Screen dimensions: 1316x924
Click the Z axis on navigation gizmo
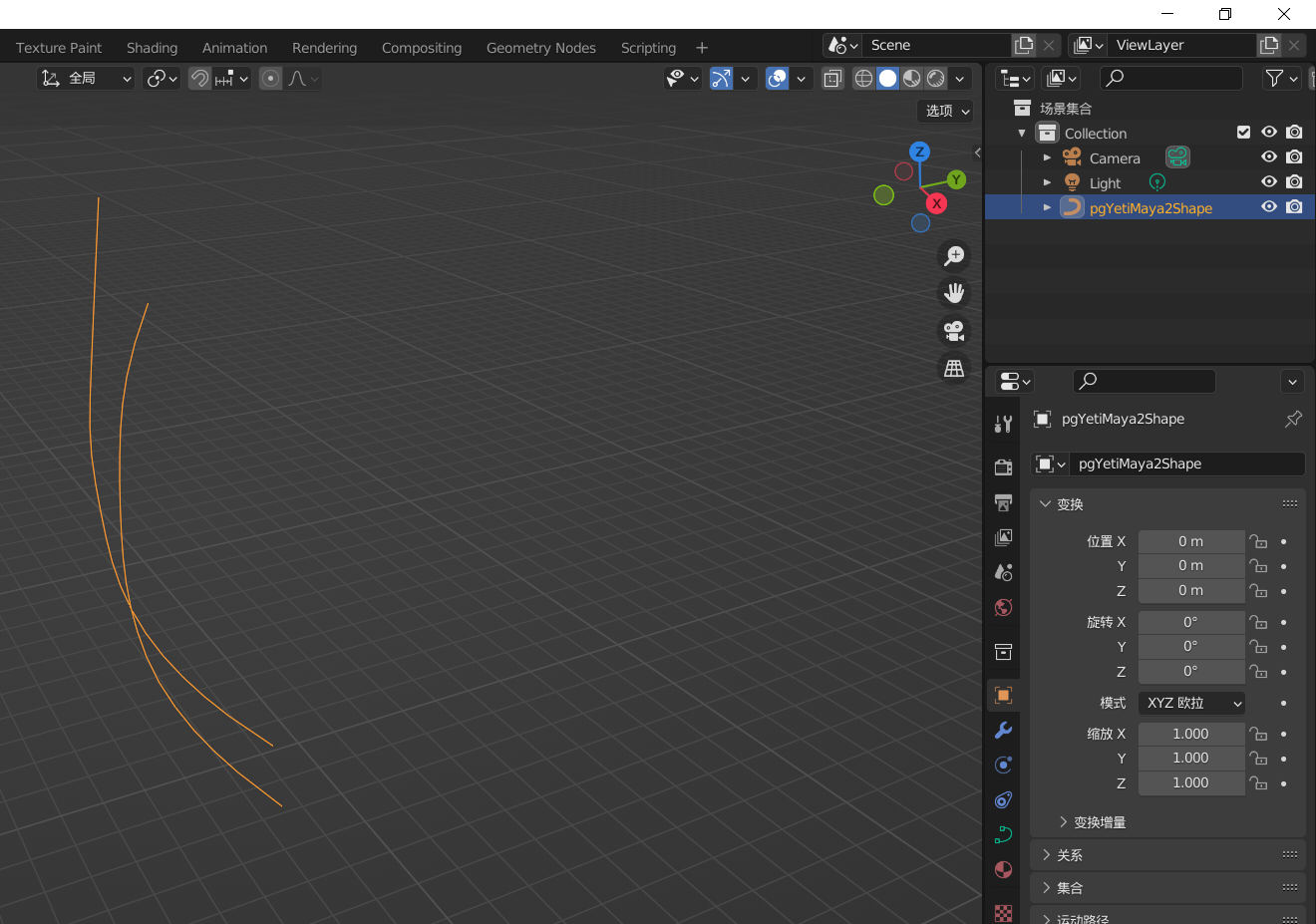point(919,152)
